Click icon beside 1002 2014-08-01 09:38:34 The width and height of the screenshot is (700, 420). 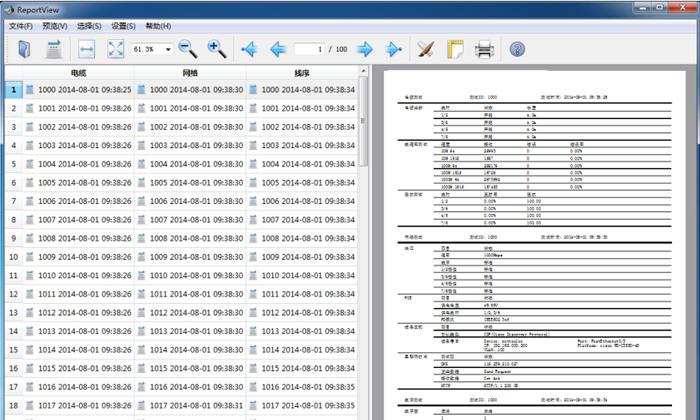[x=253, y=127]
